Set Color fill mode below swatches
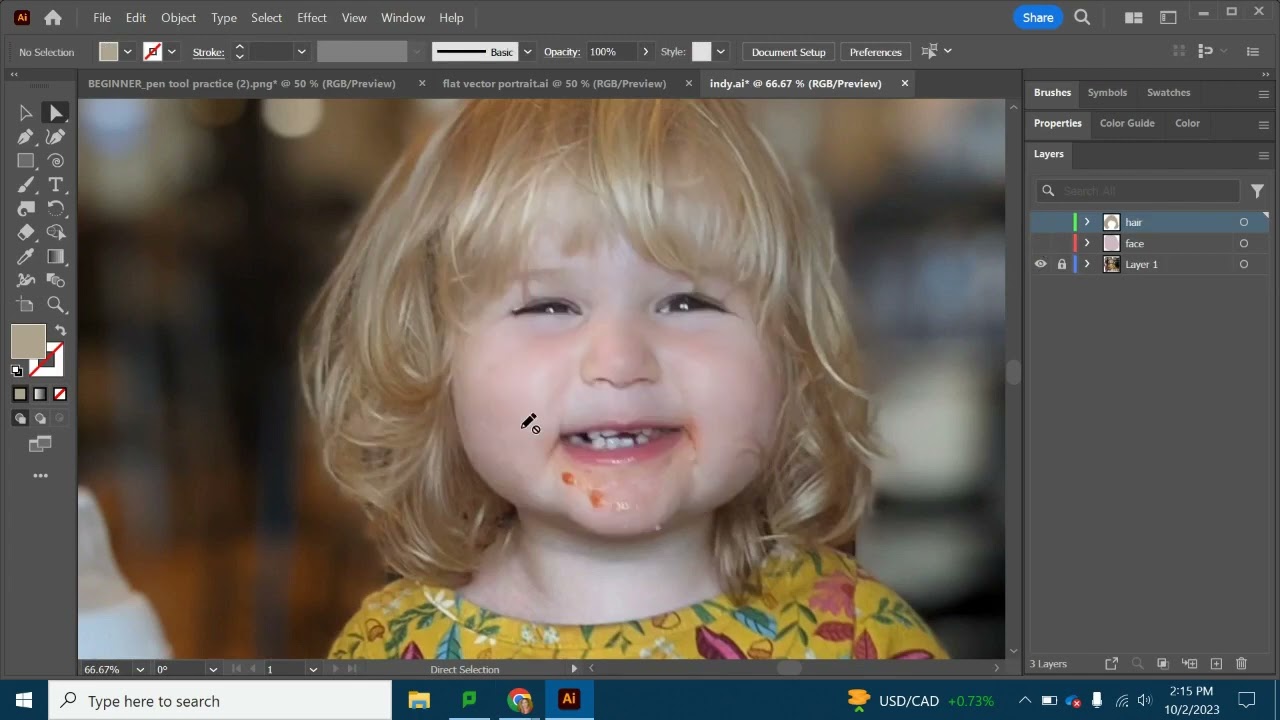 [x=20, y=394]
